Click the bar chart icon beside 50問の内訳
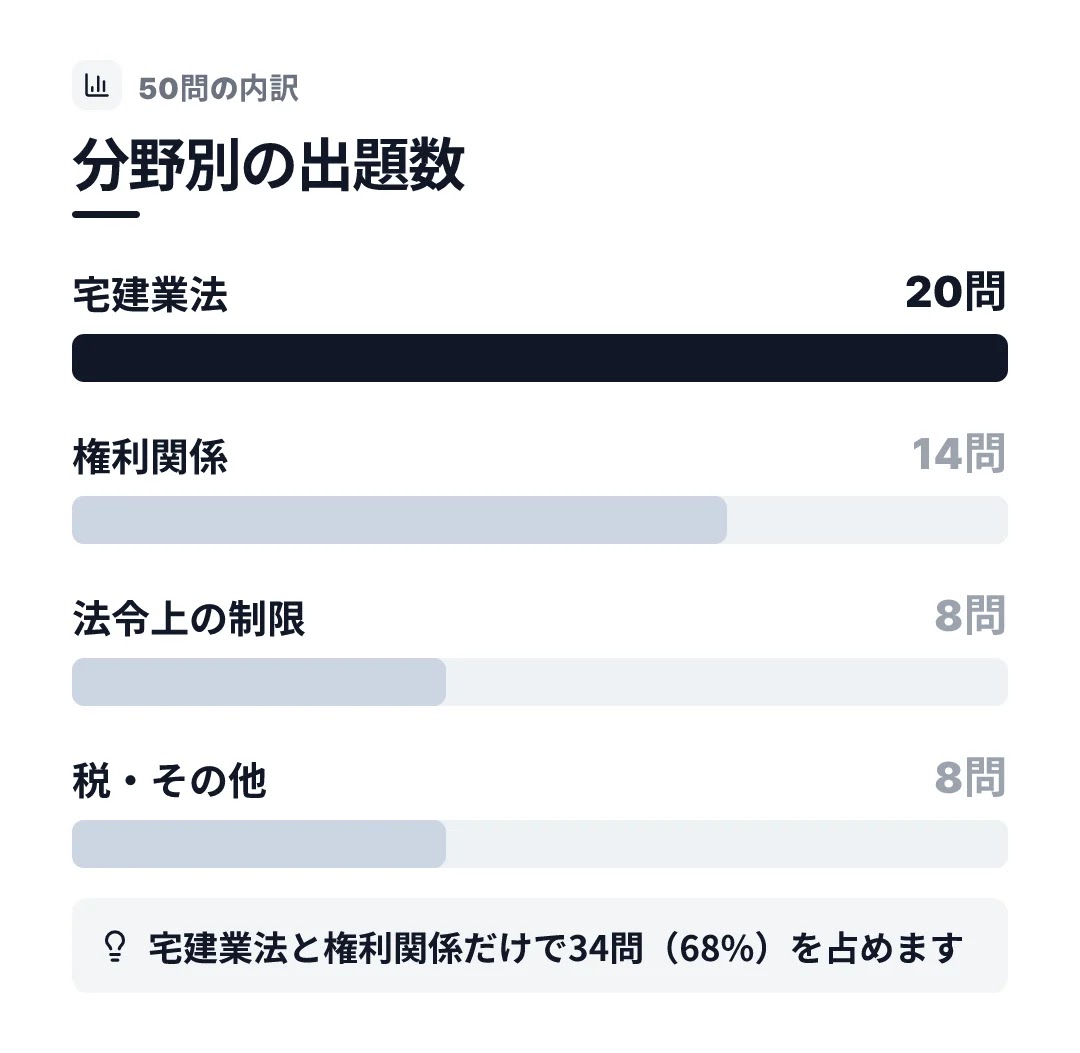 97,85
